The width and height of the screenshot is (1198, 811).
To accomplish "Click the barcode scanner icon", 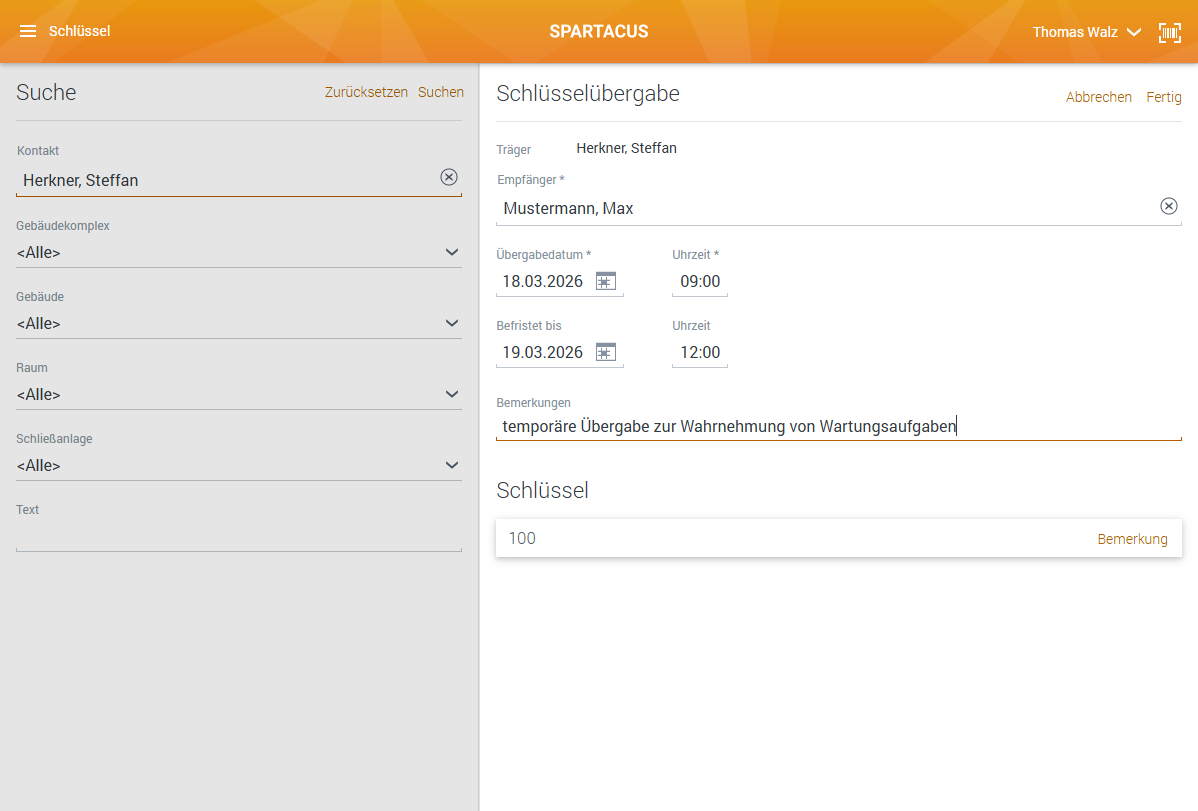I will [1169, 32].
